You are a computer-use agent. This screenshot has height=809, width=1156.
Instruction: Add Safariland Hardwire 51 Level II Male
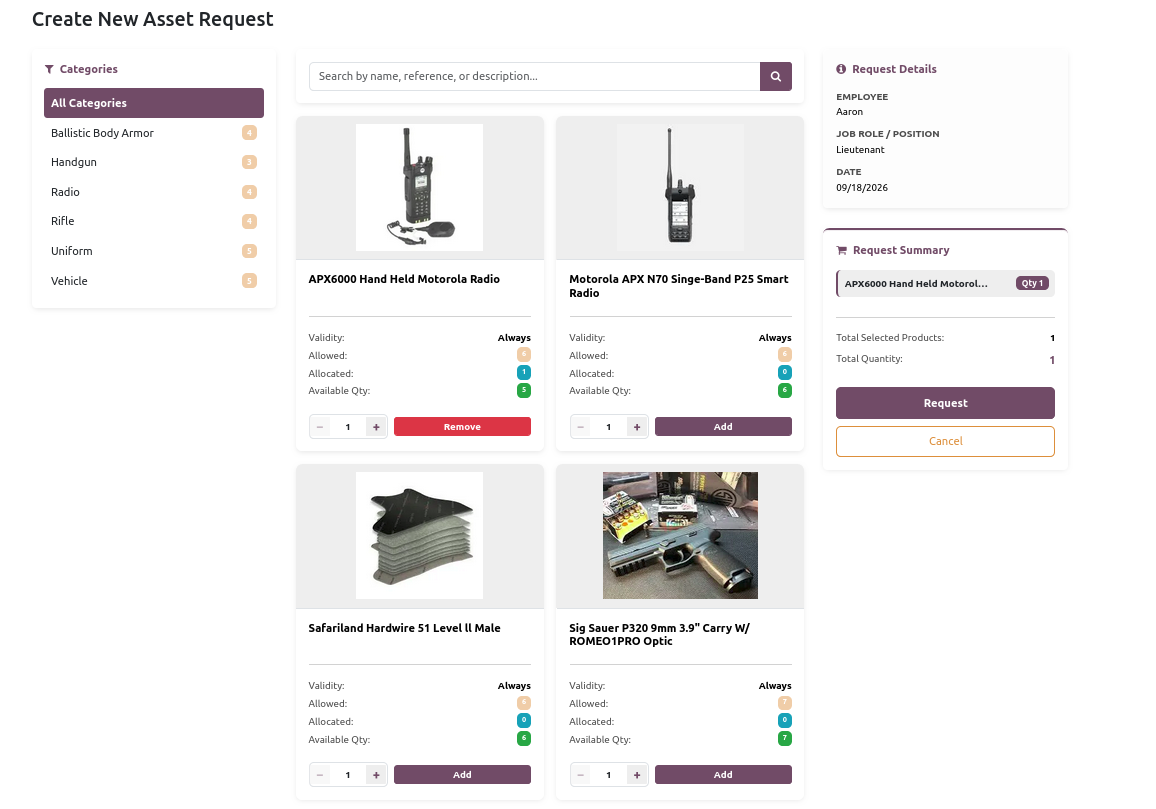(x=462, y=775)
